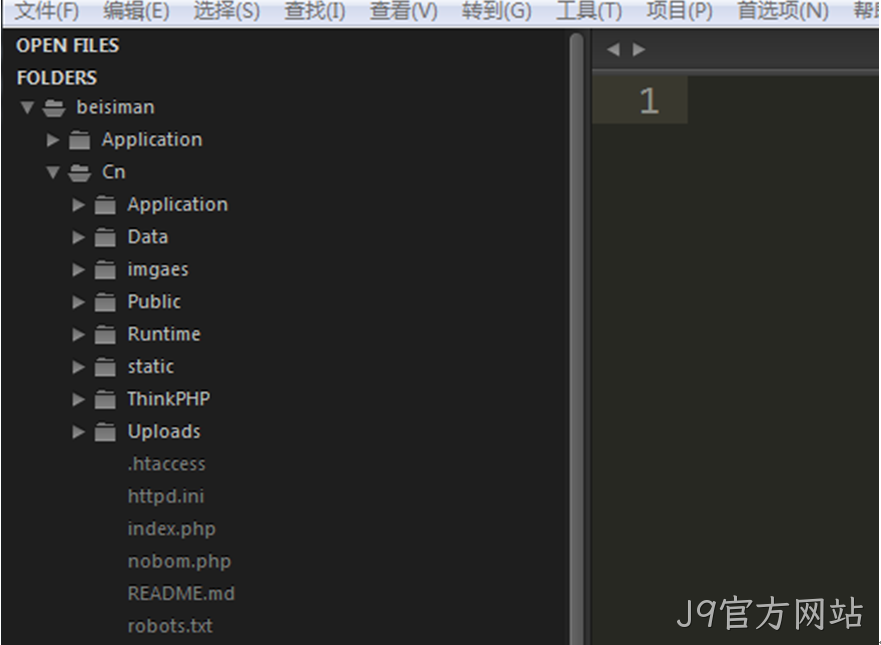
Task: Open index.php in the sidebar
Action: pos(171,529)
